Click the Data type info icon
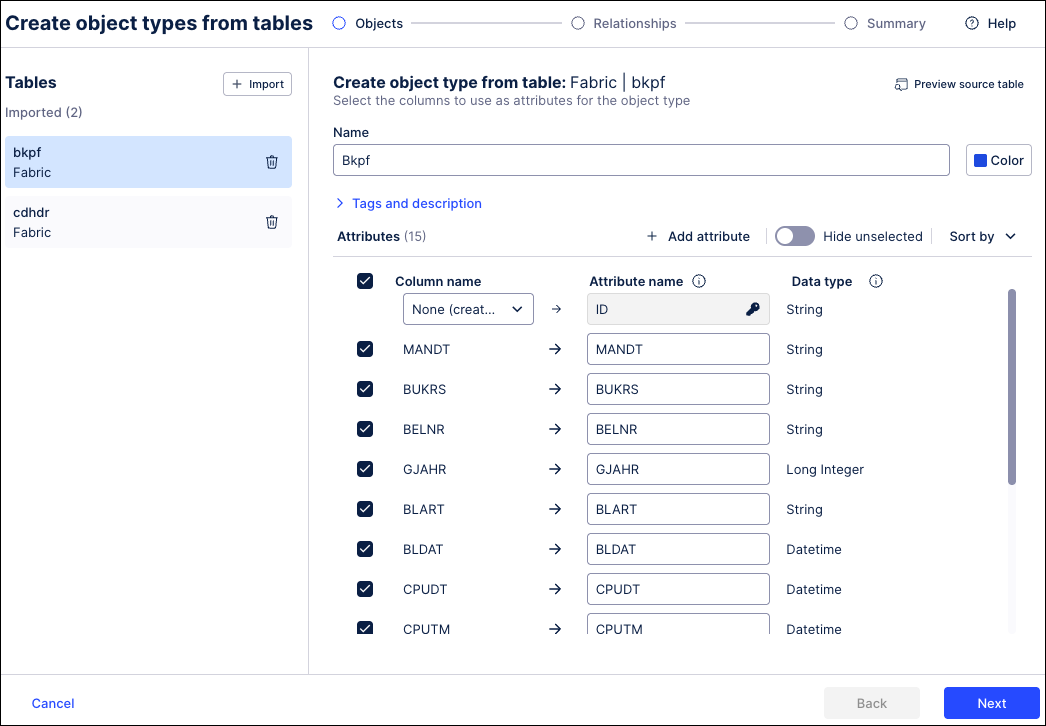The image size is (1046, 726). (875, 280)
